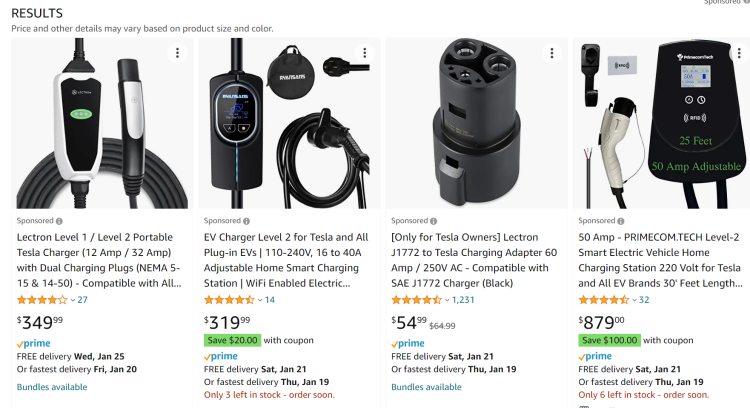Image resolution: width=750 pixels, height=408 pixels.
Task: View Bundles available for Lectron J1772 adapter
Action: (426, 387)
